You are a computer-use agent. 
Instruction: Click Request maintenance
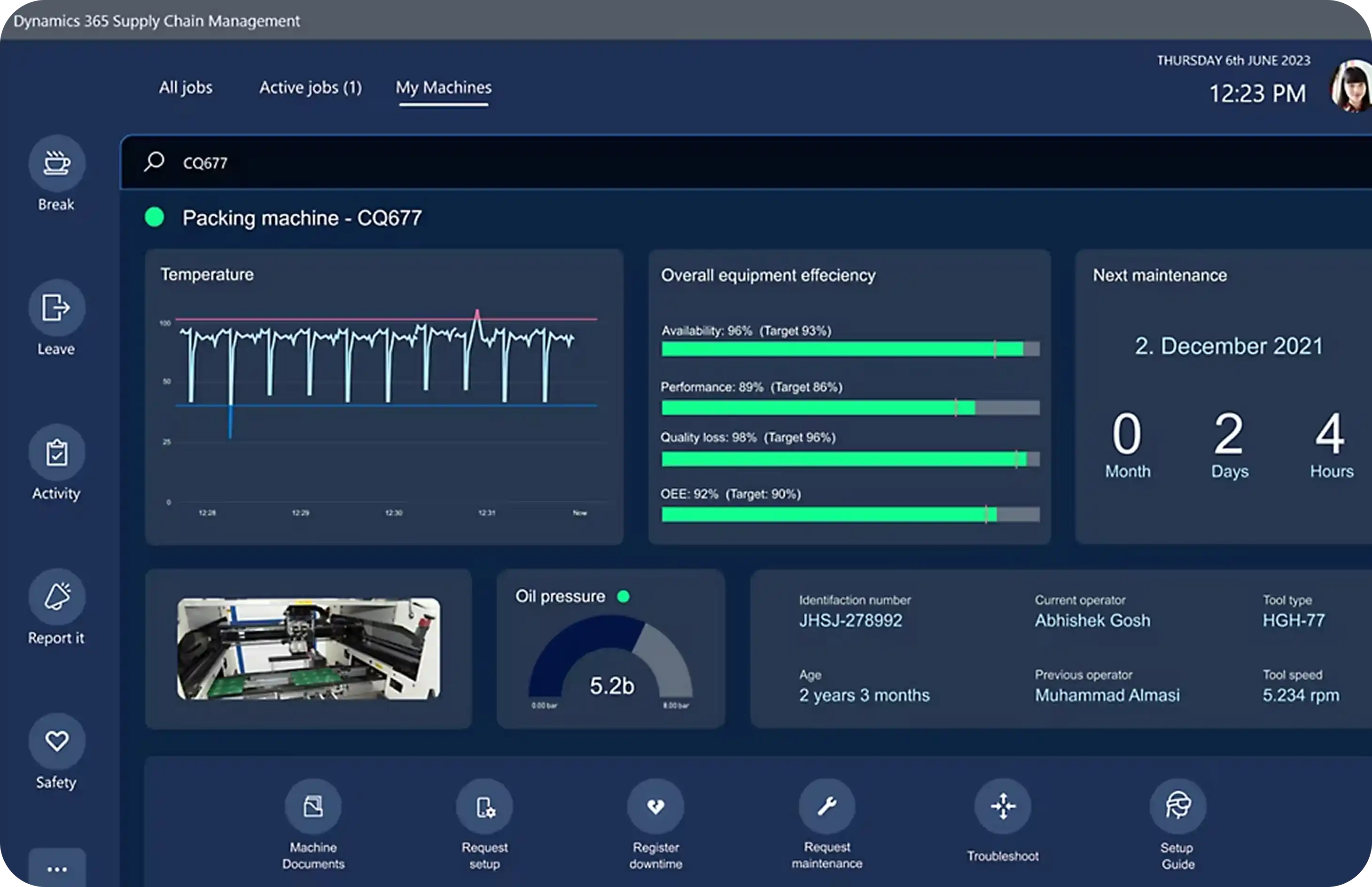tap(828, 805)
